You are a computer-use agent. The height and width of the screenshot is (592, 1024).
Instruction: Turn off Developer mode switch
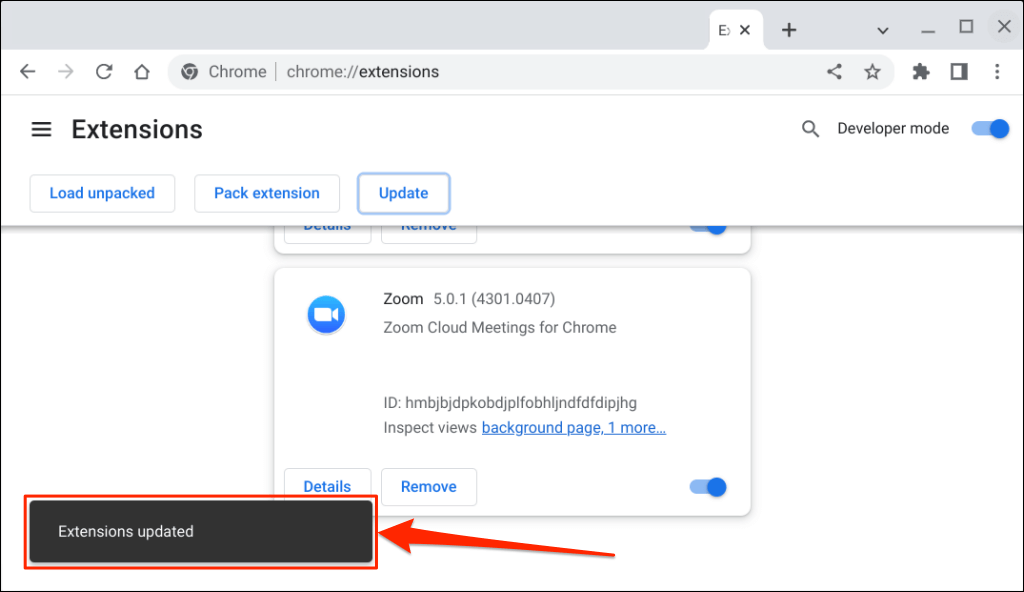(990, 129)
